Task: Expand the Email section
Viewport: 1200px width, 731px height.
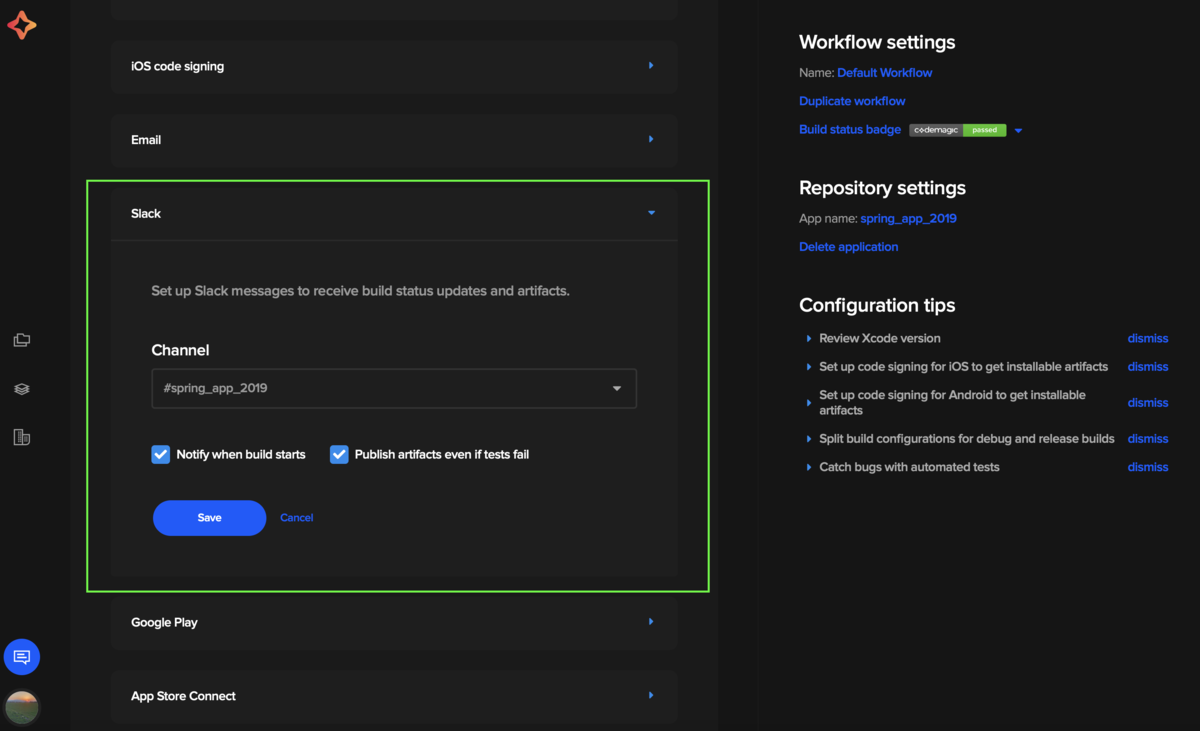Action: (651, 140)
